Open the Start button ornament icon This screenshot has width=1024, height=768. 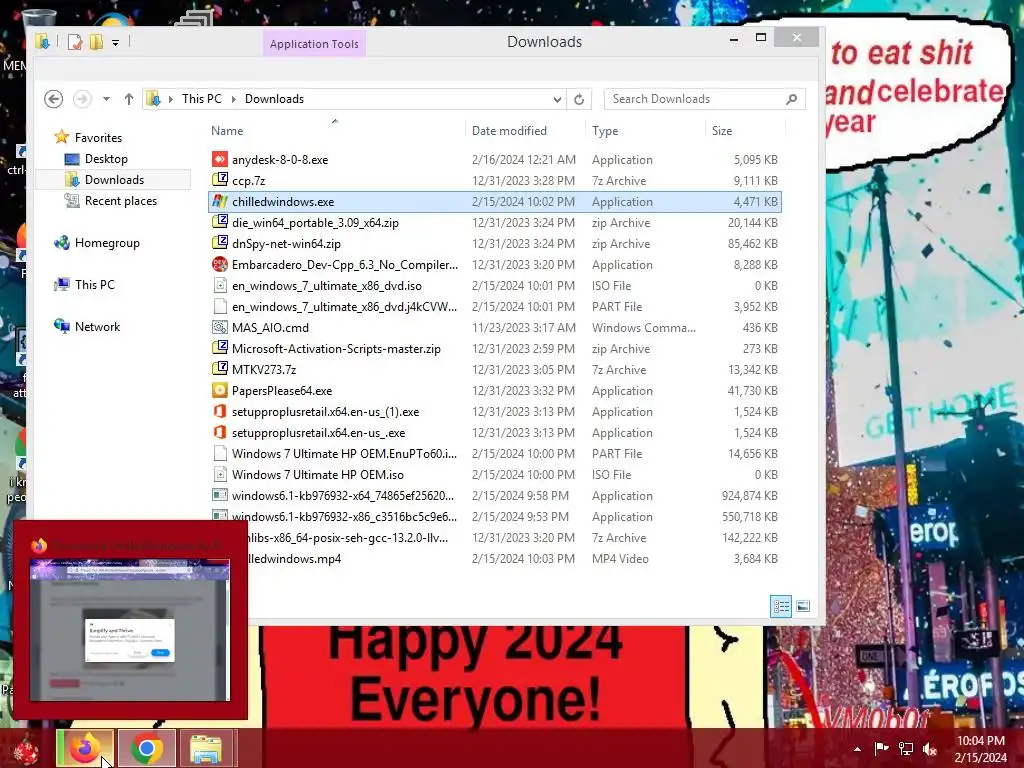pyautogui.click(x=26, y=749)
